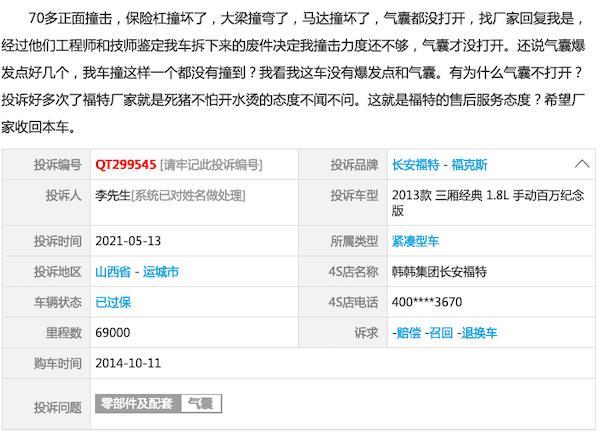Image resolution: width=600 pixels, height=433 pixels.
Task: Open the 已过保 vehicle status link
Action: click(113, 303)
